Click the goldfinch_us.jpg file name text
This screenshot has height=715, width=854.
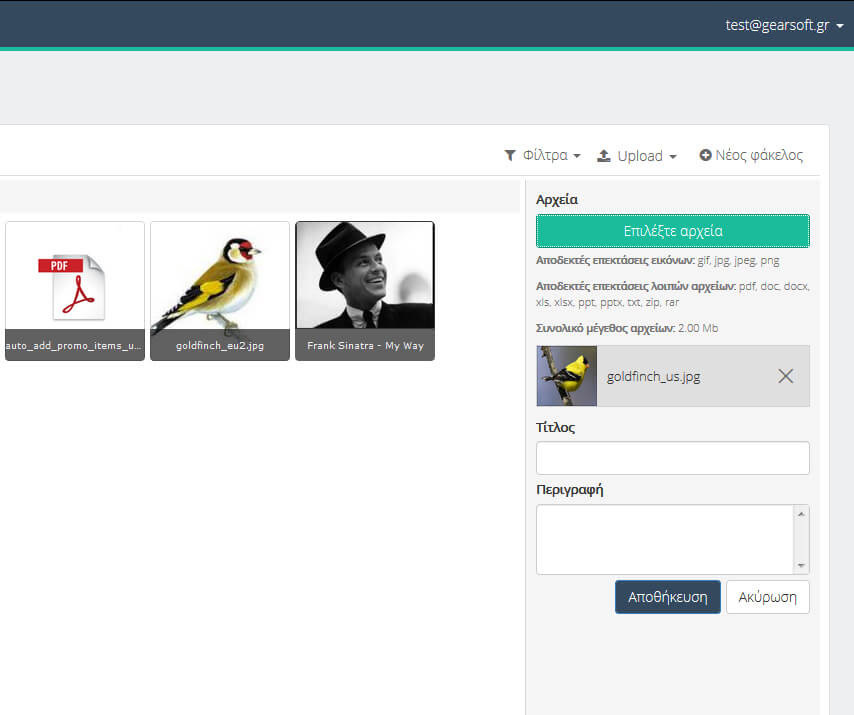(x=654, y=376)
